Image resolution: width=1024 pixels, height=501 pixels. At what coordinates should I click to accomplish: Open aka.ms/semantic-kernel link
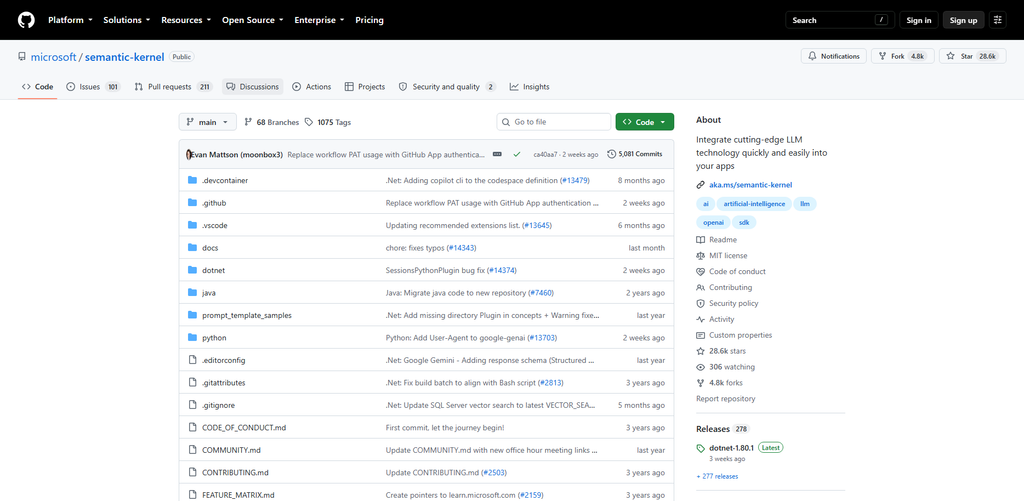tap(750, 185)
